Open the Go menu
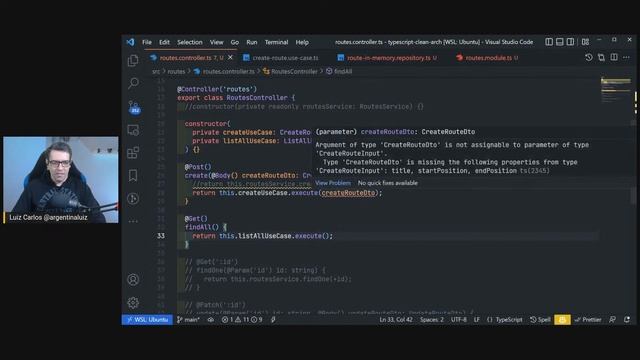The height and width of the screenshot is (360, 640). [x=235, y=42]
